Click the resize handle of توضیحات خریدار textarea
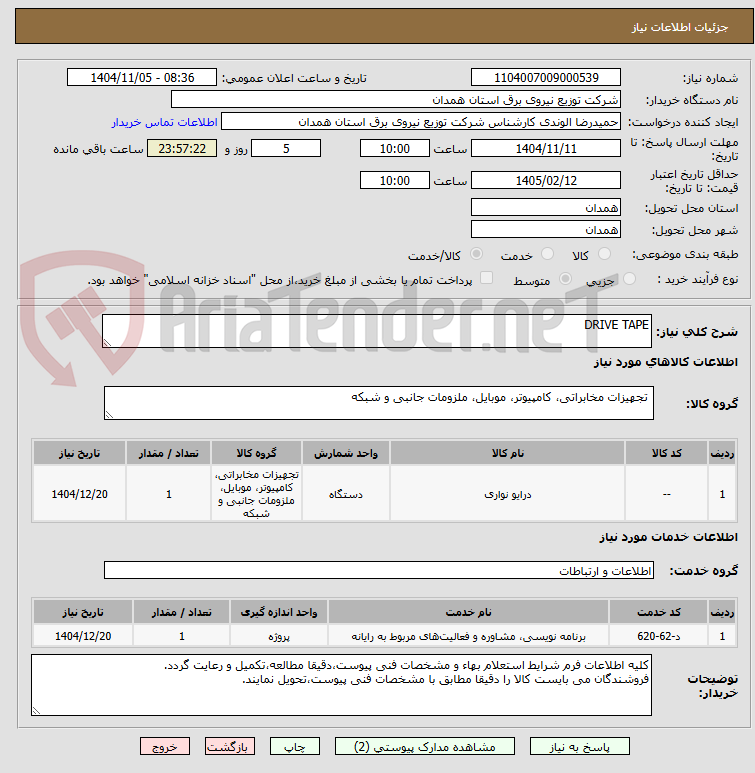Image resolution: width=755 pixels, height=773 pixels. point(36,710)
